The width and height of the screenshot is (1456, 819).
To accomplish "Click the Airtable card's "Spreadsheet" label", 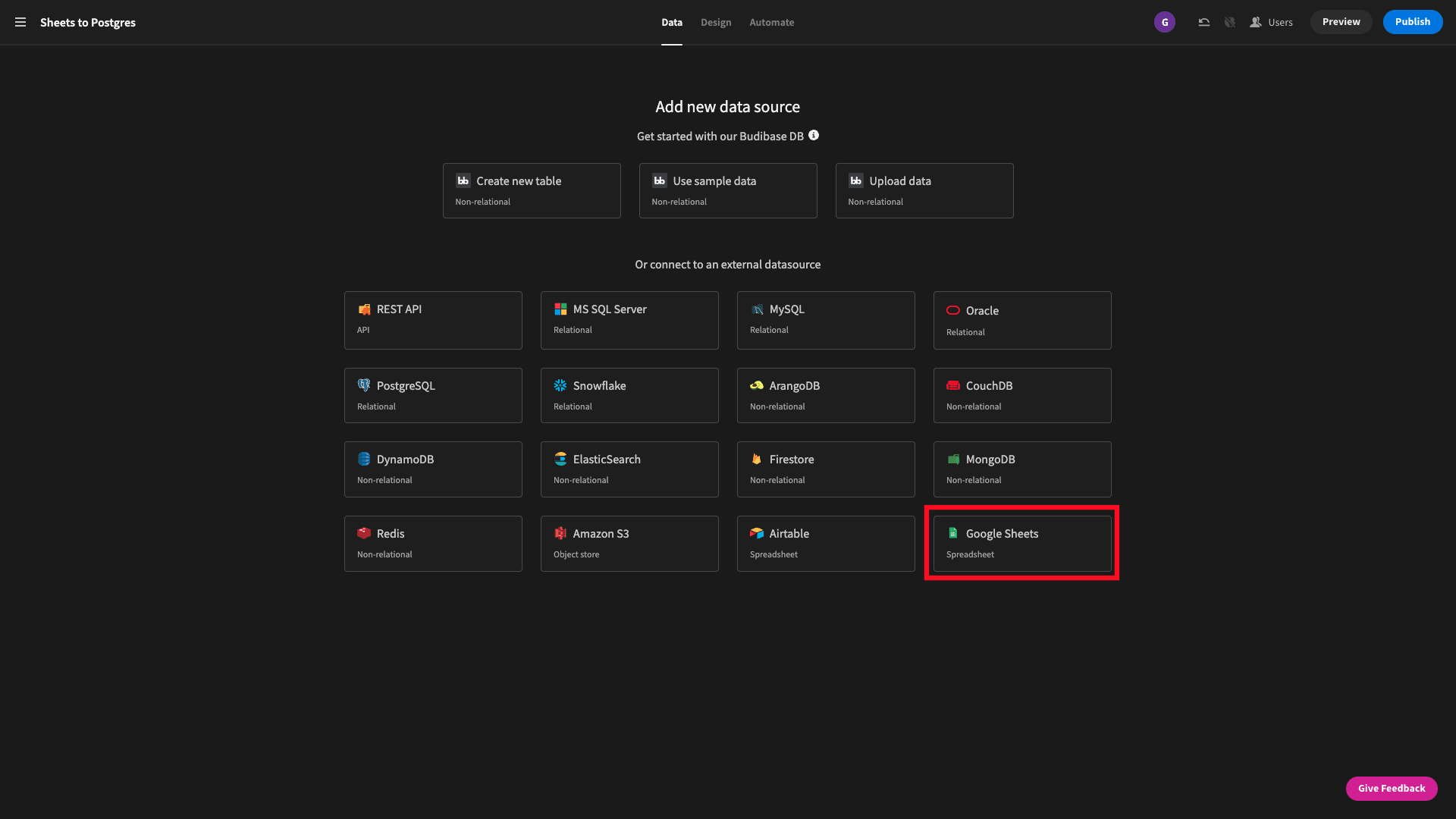I will (773, 554).
